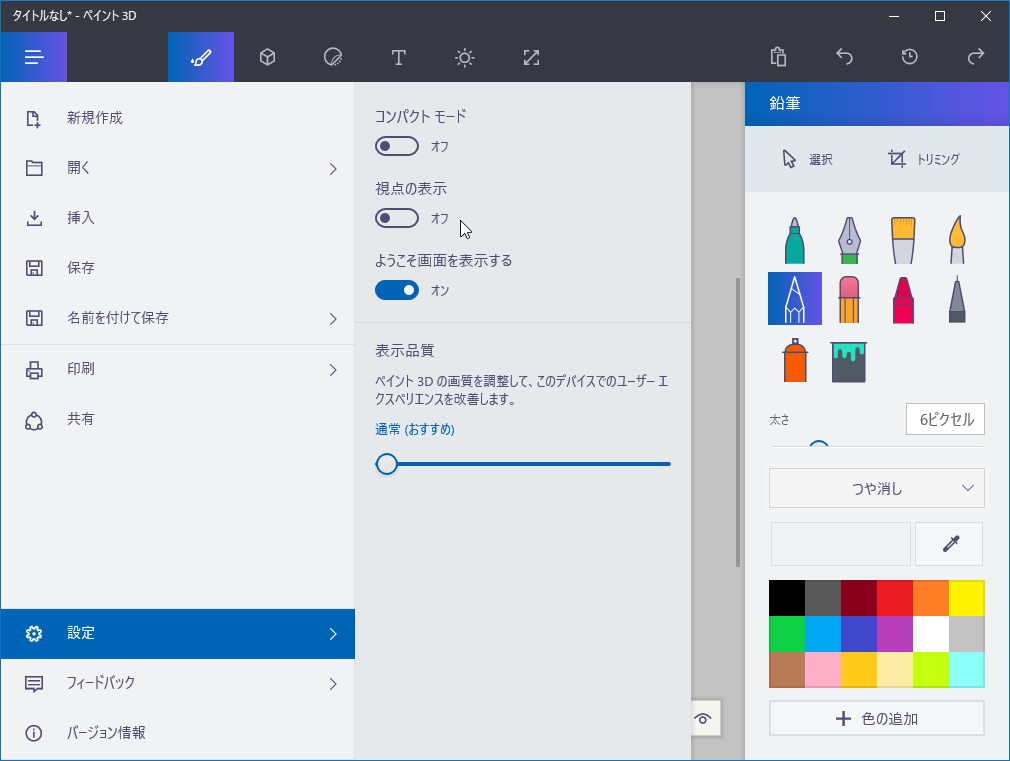Screen dimensions: 1010x761
Task: Open the matte finish dropdown
Action: (876, 488)
